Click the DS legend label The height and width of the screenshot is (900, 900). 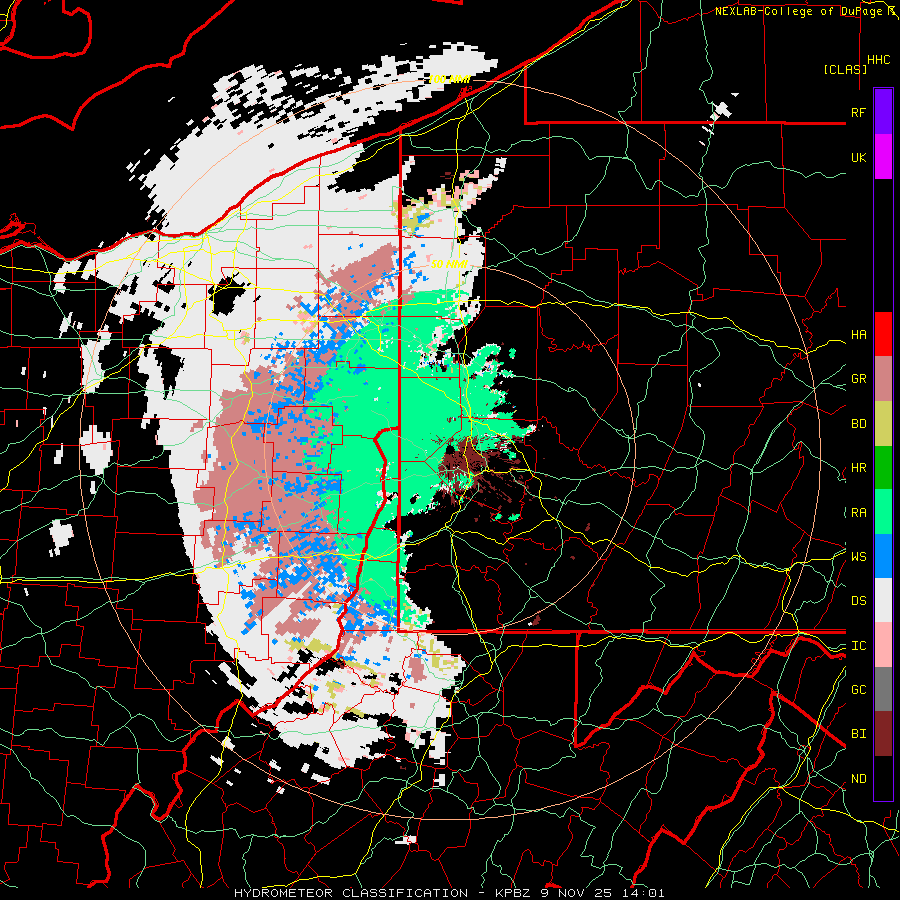point(858,601)
